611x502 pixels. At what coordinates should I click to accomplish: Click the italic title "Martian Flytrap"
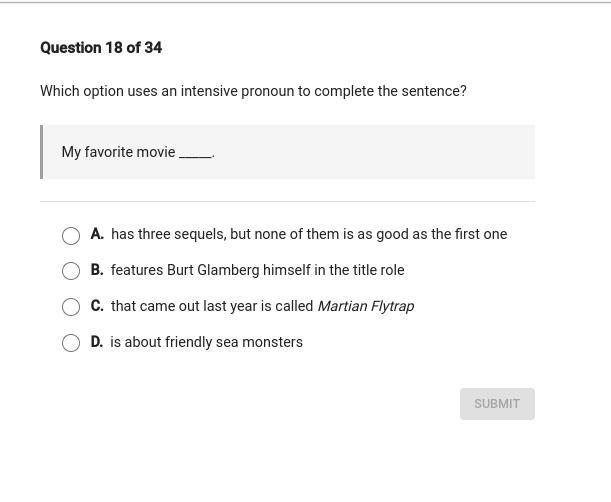(x=365, y=306)
